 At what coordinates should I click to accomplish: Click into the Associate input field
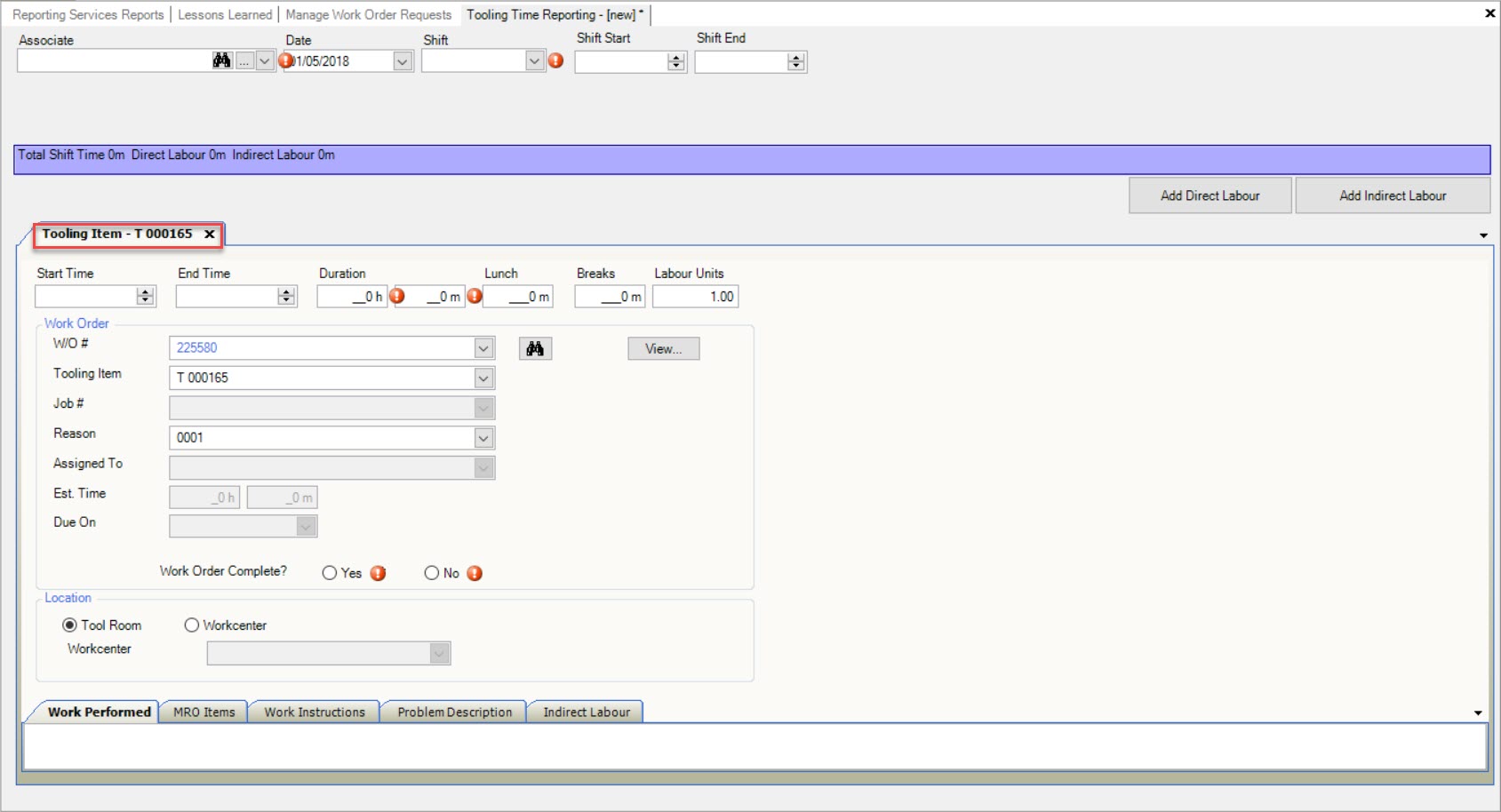pyautogui.click(x=114, y=60)
